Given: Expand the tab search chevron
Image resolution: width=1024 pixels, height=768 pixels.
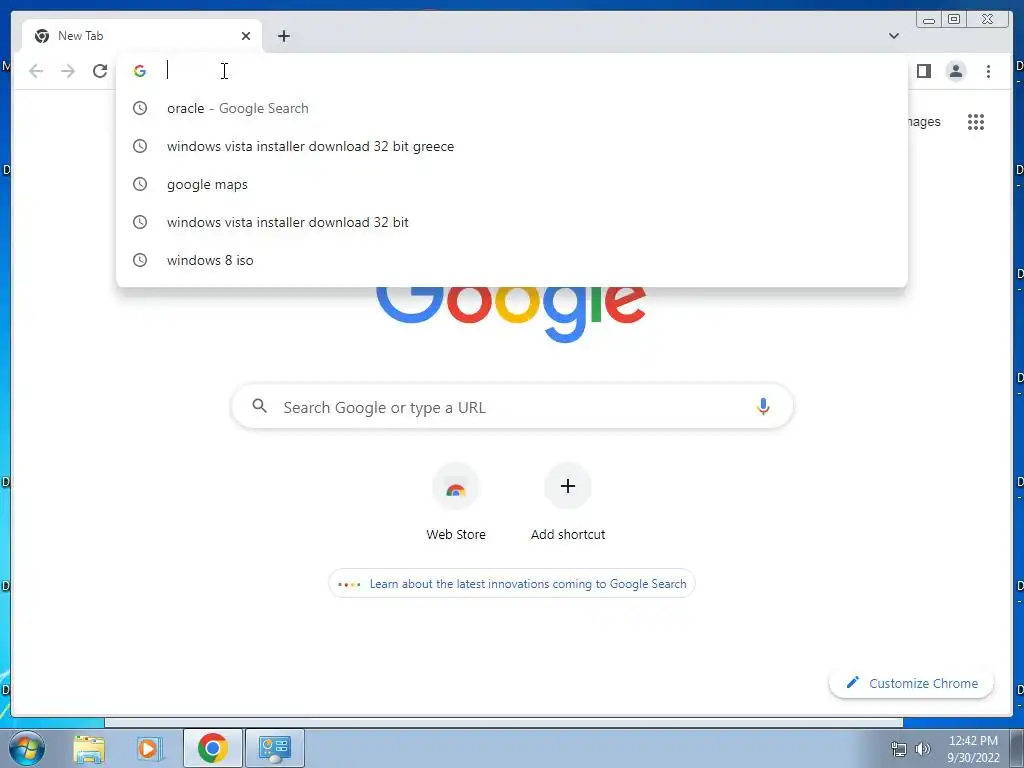Looking at the screenshot, I should tap(893, 36).
